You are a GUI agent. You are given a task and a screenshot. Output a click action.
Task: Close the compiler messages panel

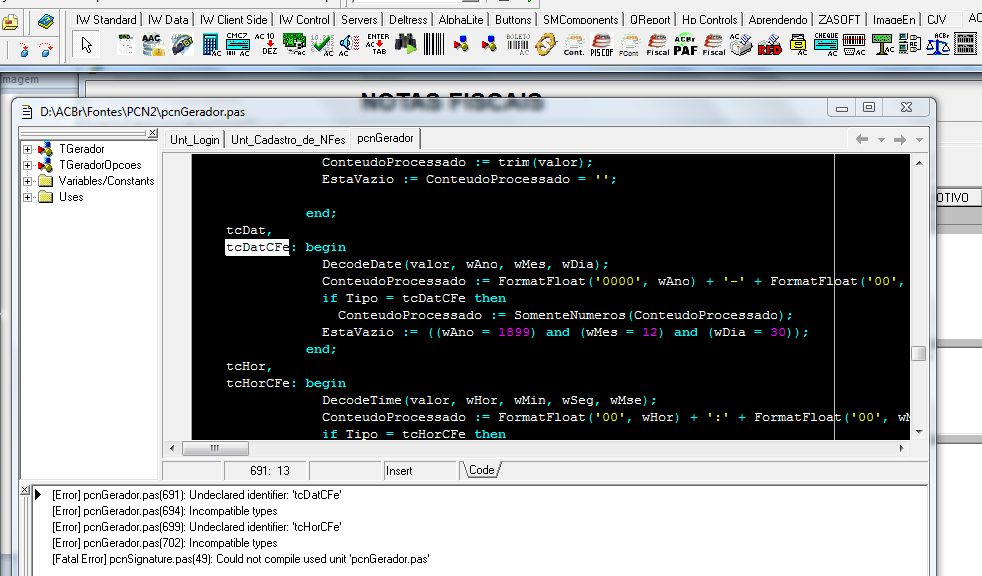click(x=25, y=490)
